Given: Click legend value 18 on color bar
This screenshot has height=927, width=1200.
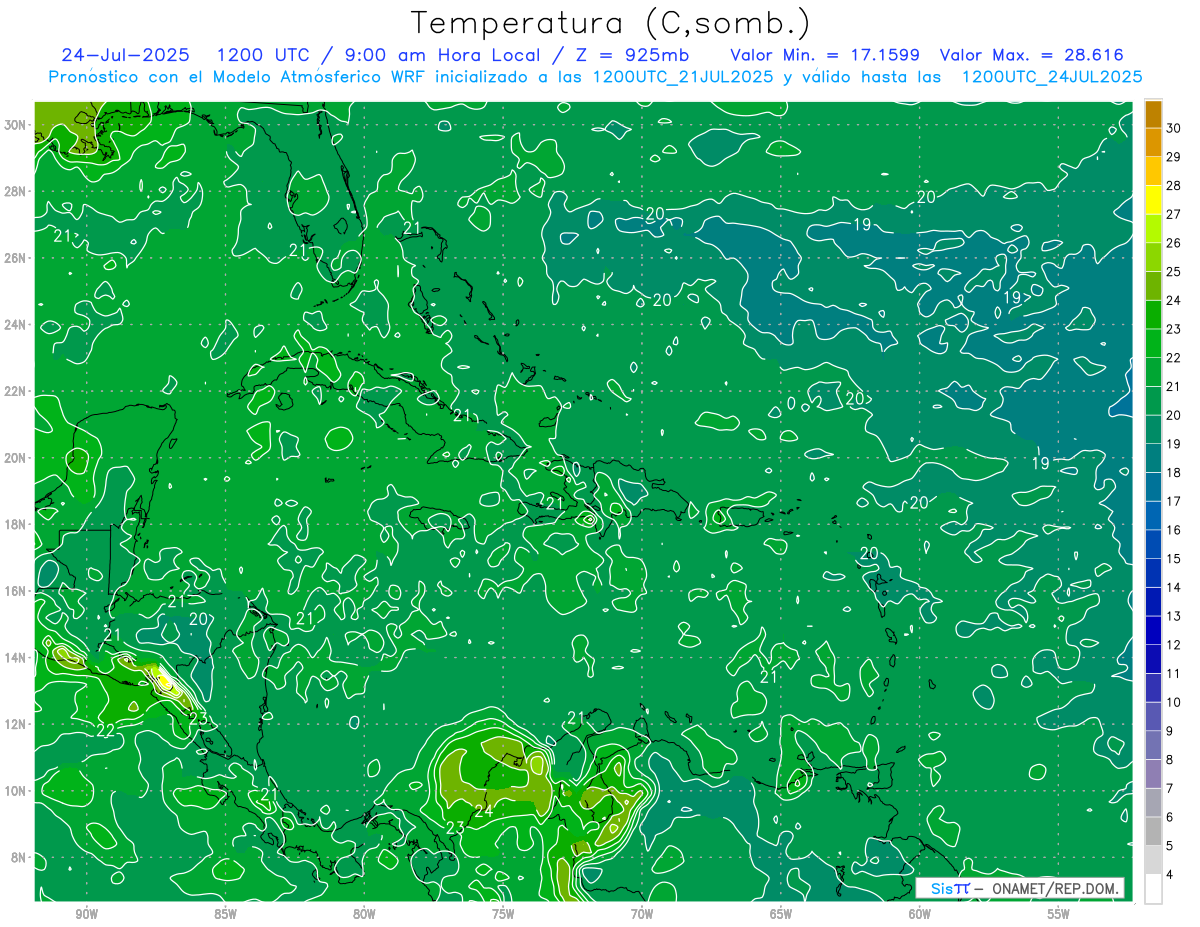Looking at the screenshot, I should click(x=1173, y=473).
